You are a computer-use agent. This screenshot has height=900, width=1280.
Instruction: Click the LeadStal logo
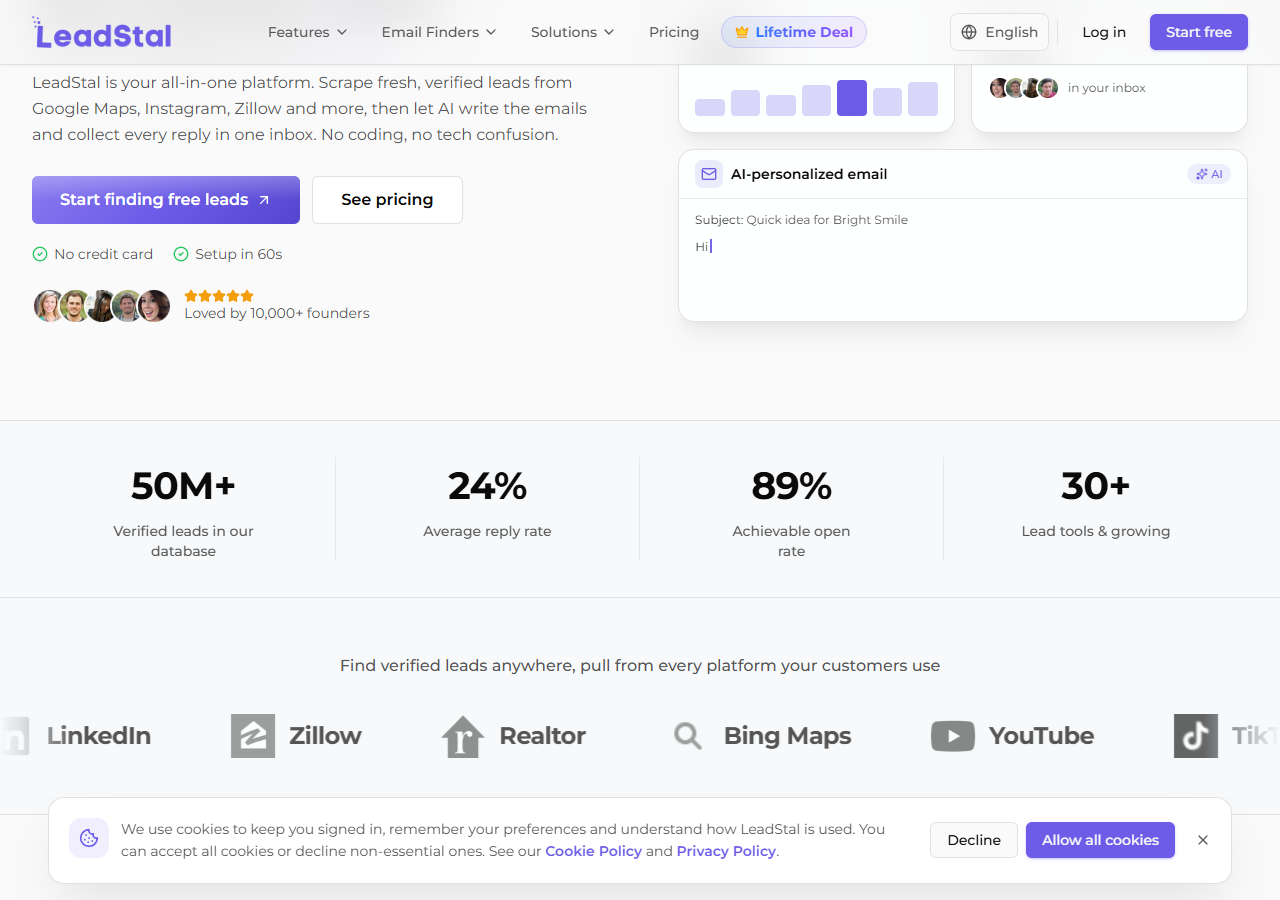click(x=102, y=33)
